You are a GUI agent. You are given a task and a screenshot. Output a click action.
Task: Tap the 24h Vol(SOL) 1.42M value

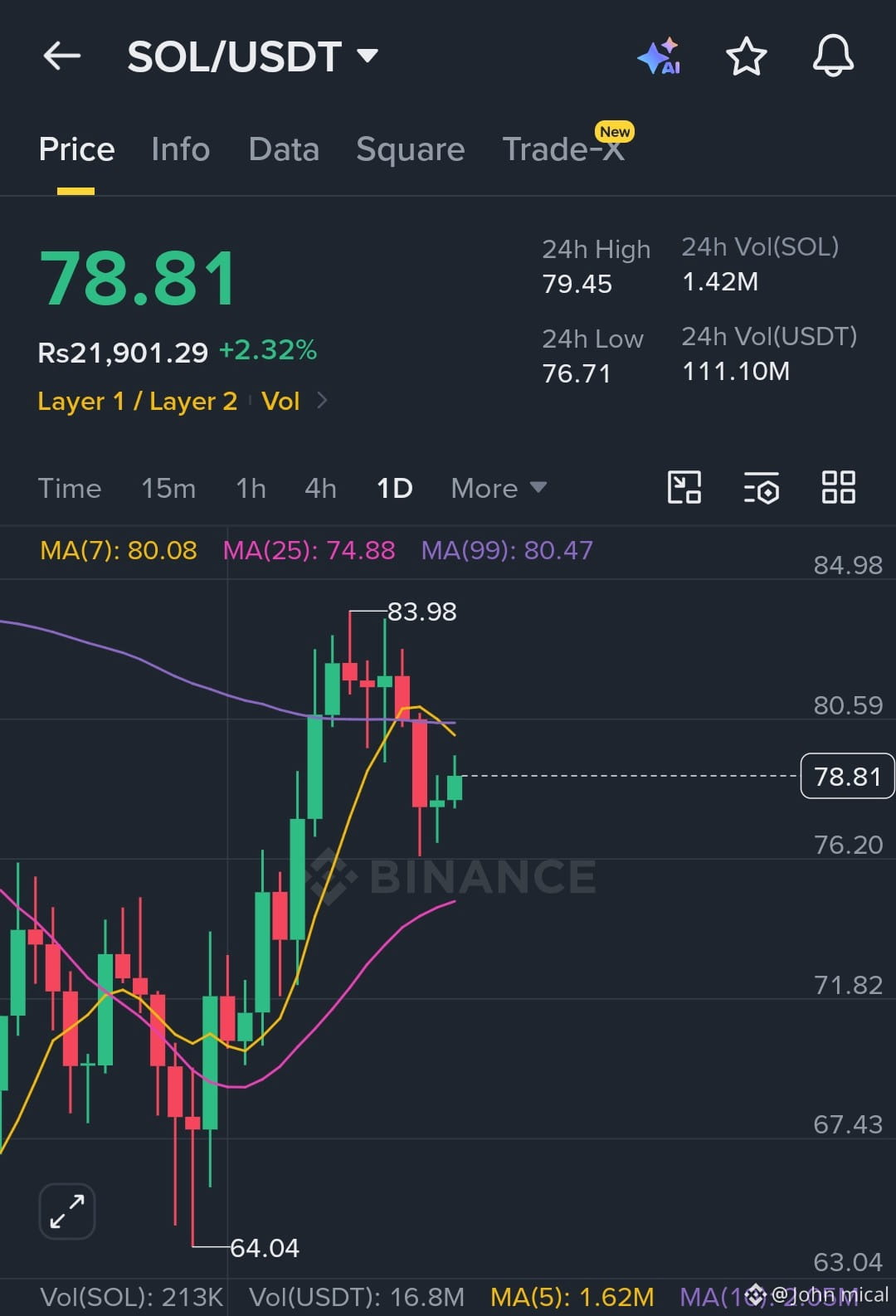click(719, 281)
